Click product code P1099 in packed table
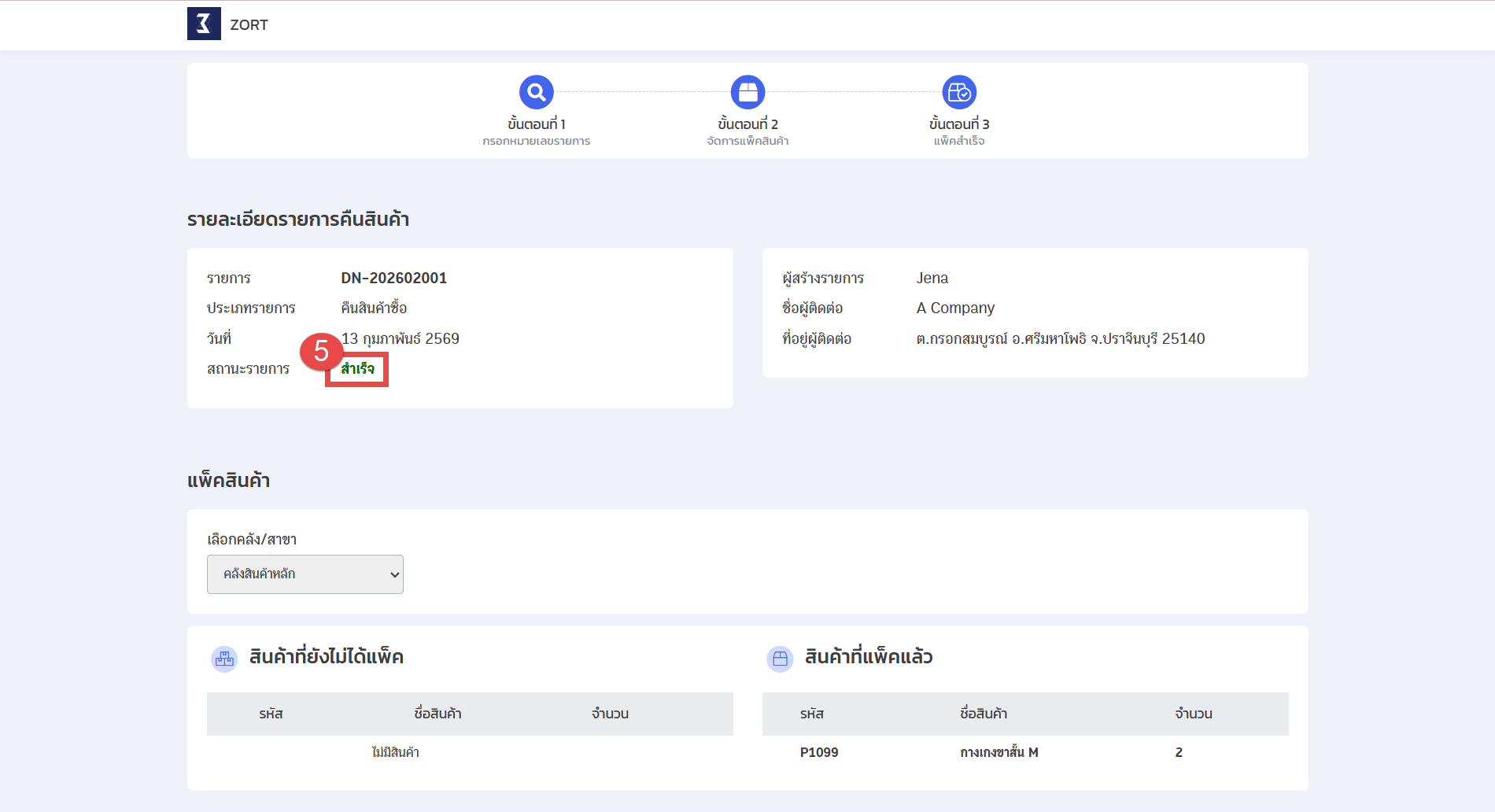 coord(819,752)
